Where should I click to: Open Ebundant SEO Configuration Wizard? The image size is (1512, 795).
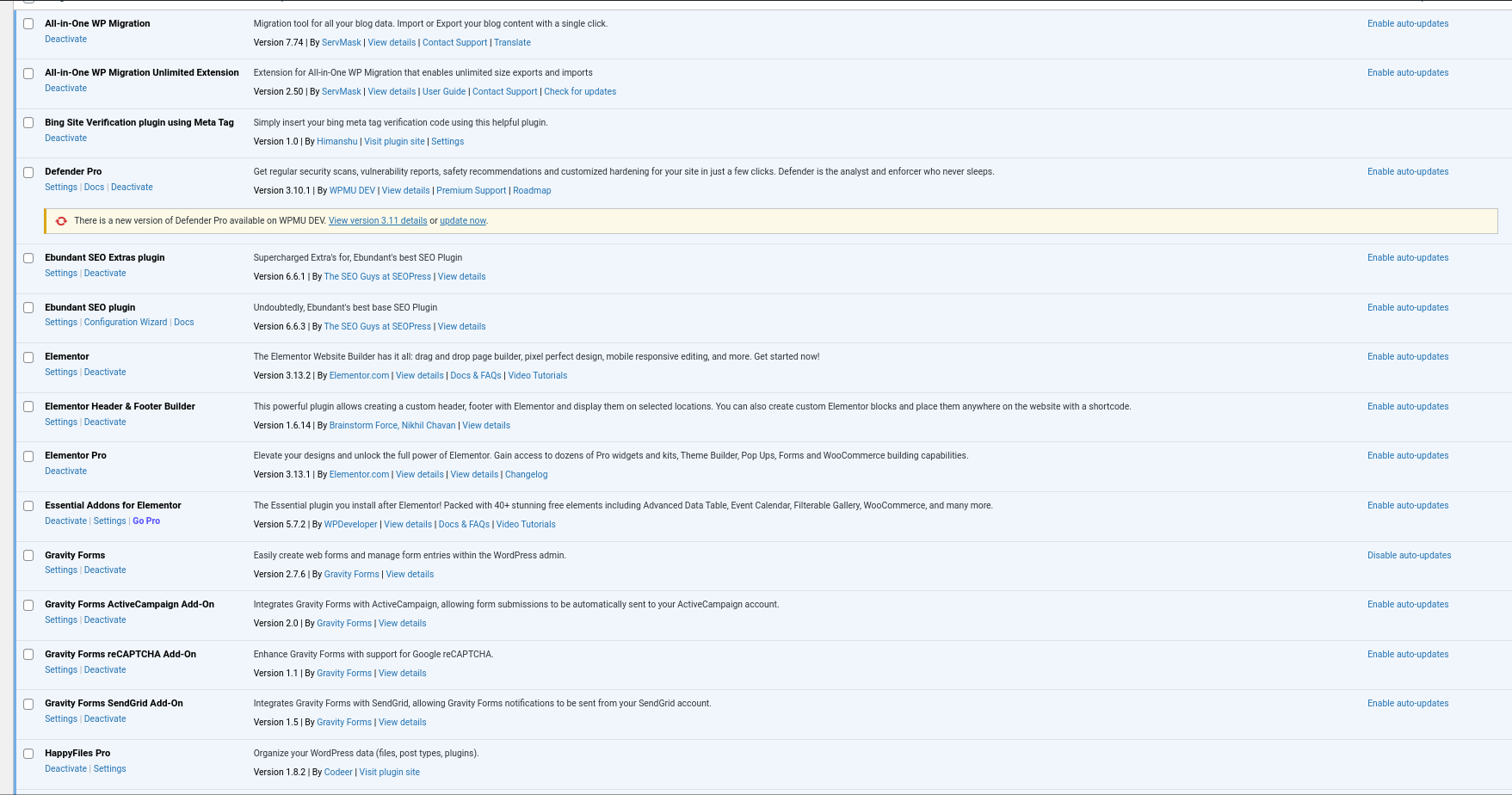(126, 323)
